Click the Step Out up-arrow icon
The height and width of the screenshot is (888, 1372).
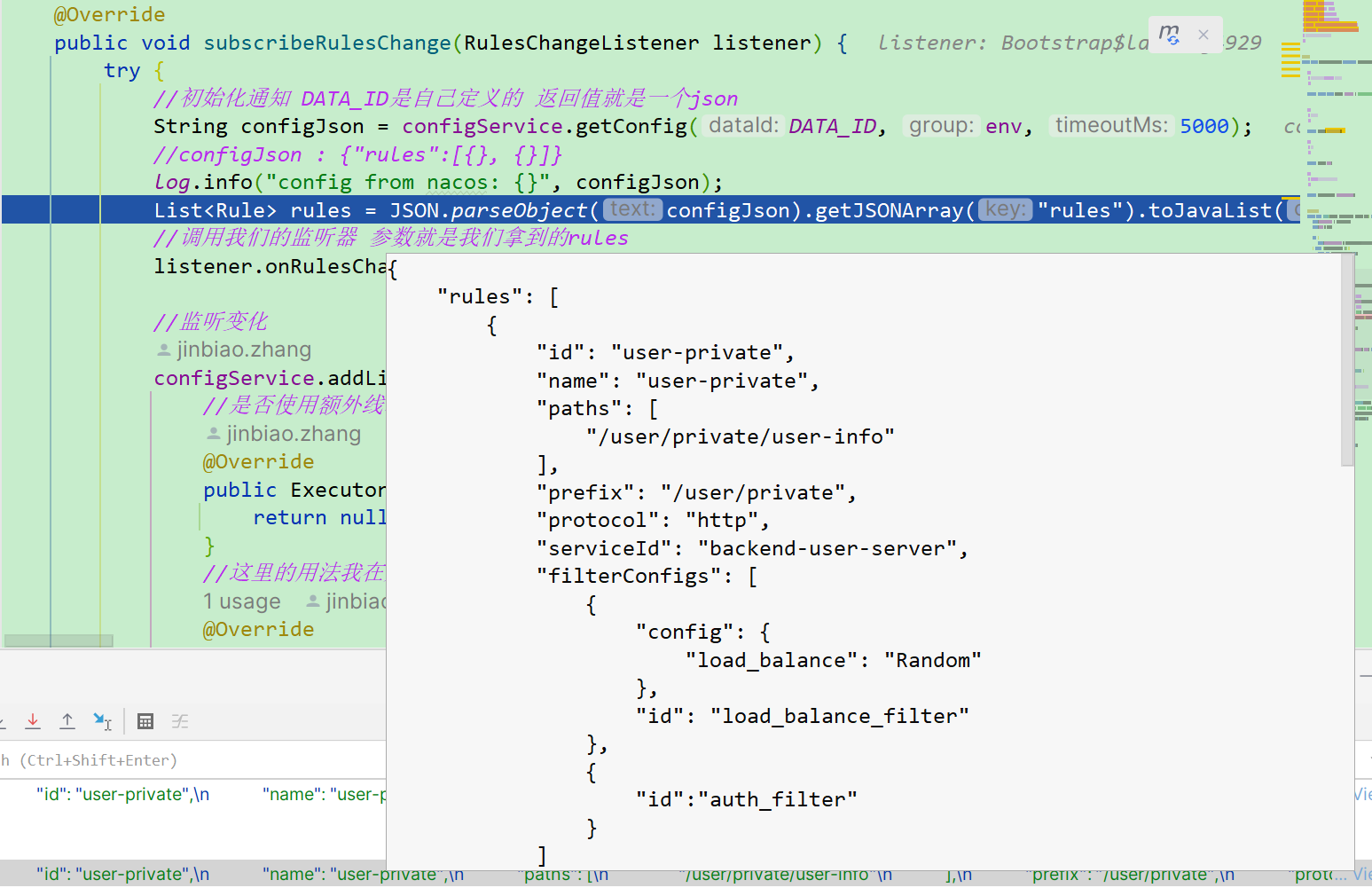(x=67, y=721)
